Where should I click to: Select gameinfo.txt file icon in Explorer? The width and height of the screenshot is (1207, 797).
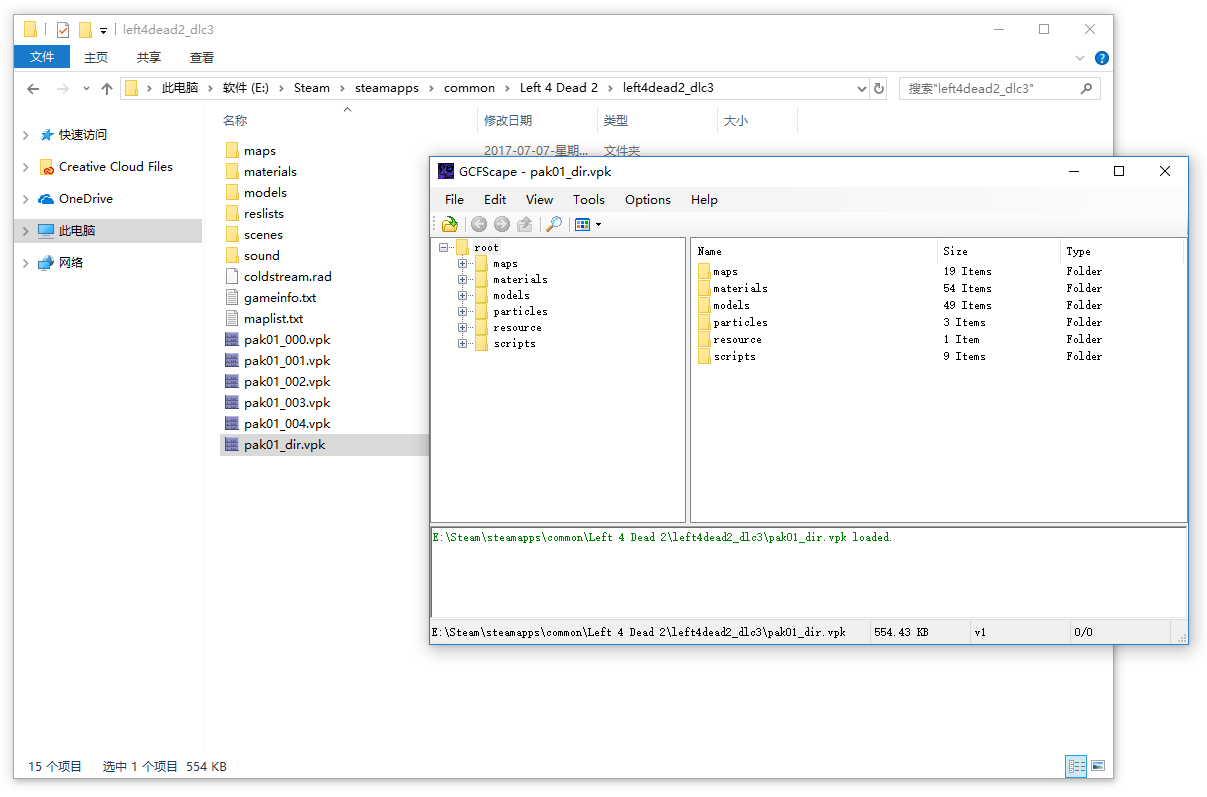pyautogui.click(x=232, y=298)
